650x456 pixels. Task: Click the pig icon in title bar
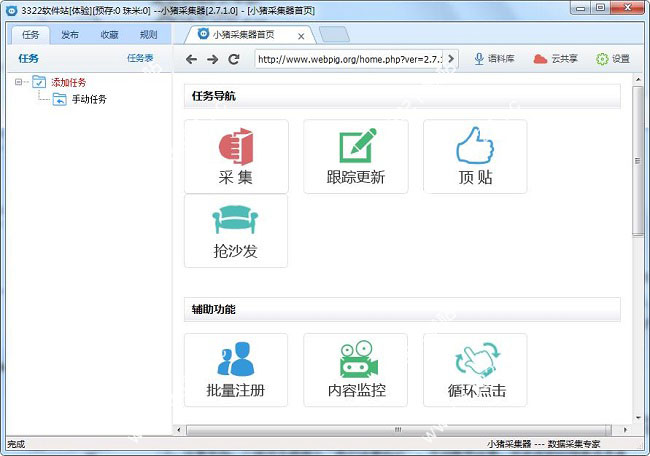(x=12, y=10)
